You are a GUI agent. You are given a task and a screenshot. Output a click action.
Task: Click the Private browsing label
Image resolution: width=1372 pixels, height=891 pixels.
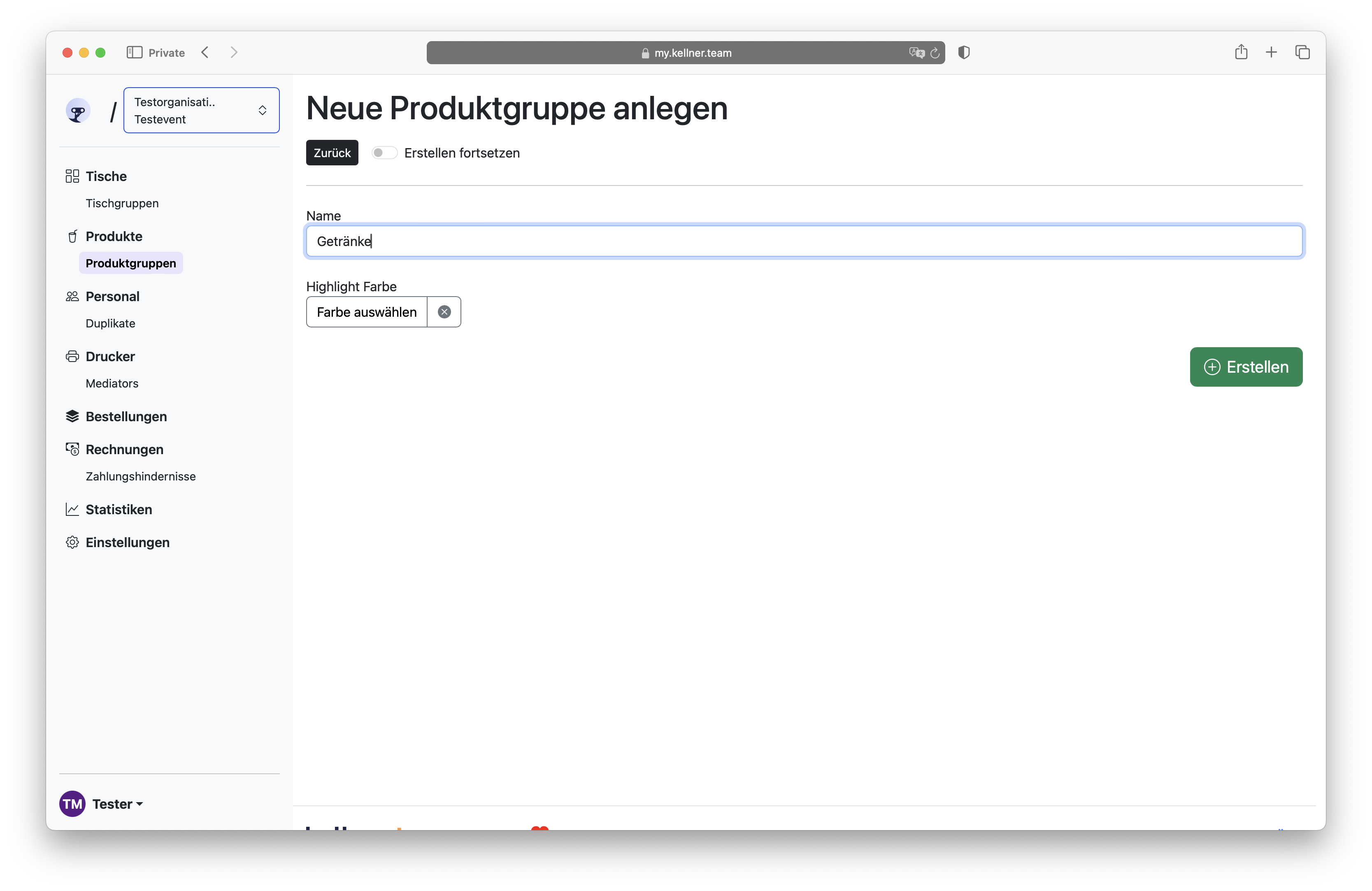pos(167,52)
